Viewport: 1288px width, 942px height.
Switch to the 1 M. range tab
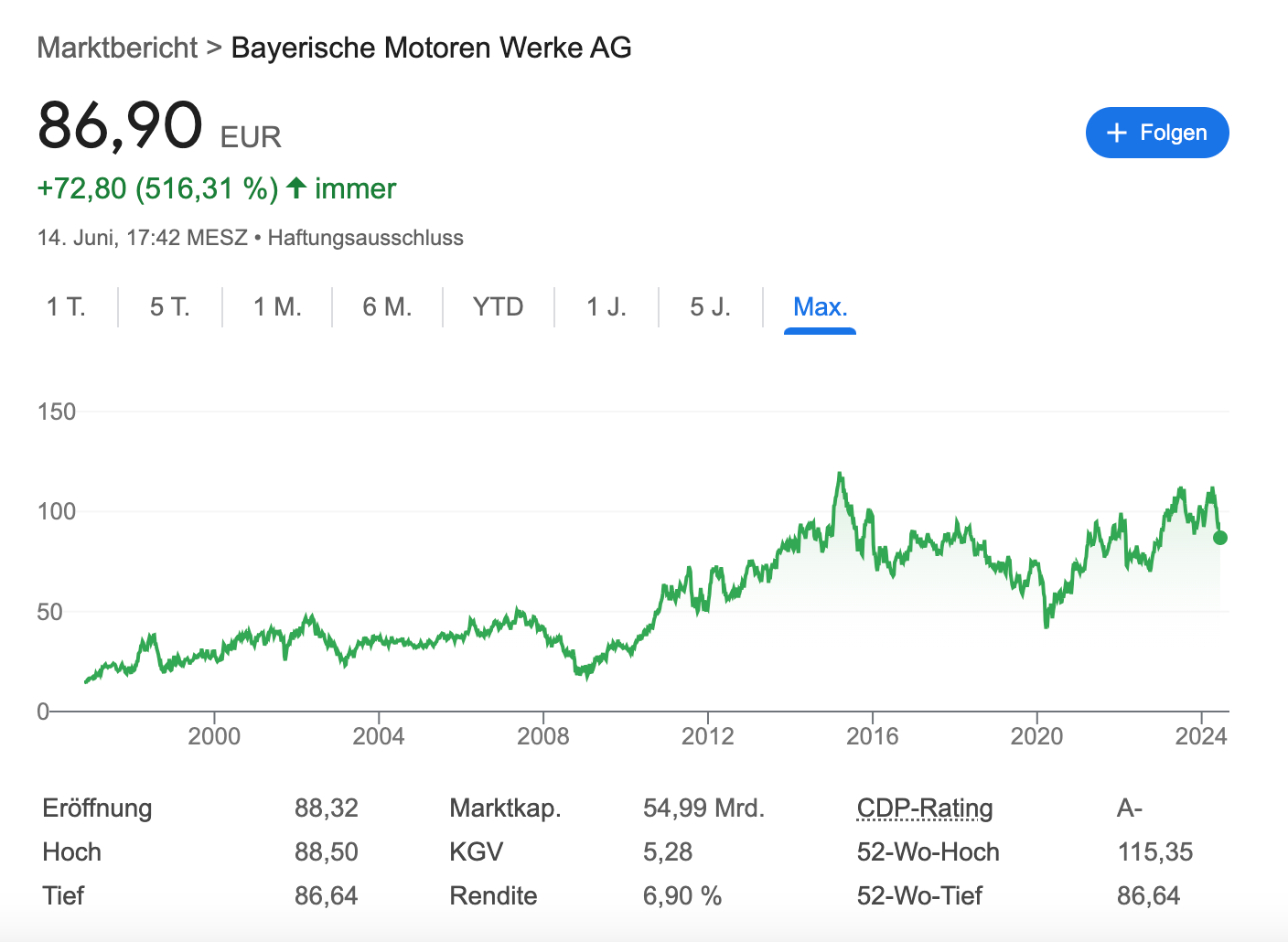(x=277, y=306)
